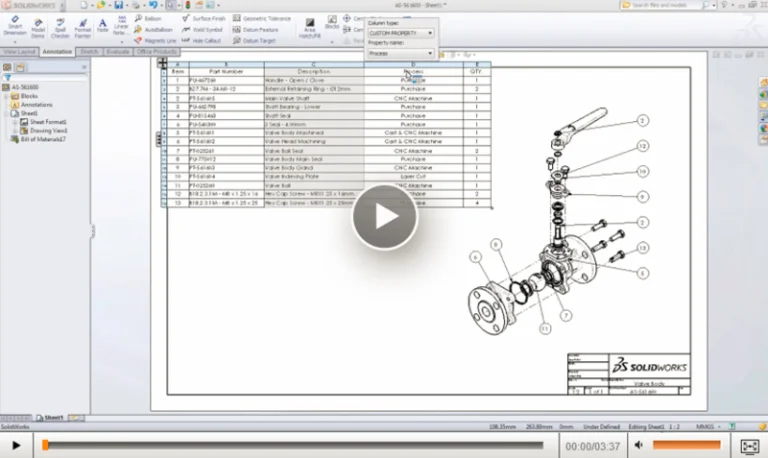Select Bill of Materials17 in tree

(x=43, y=139)
